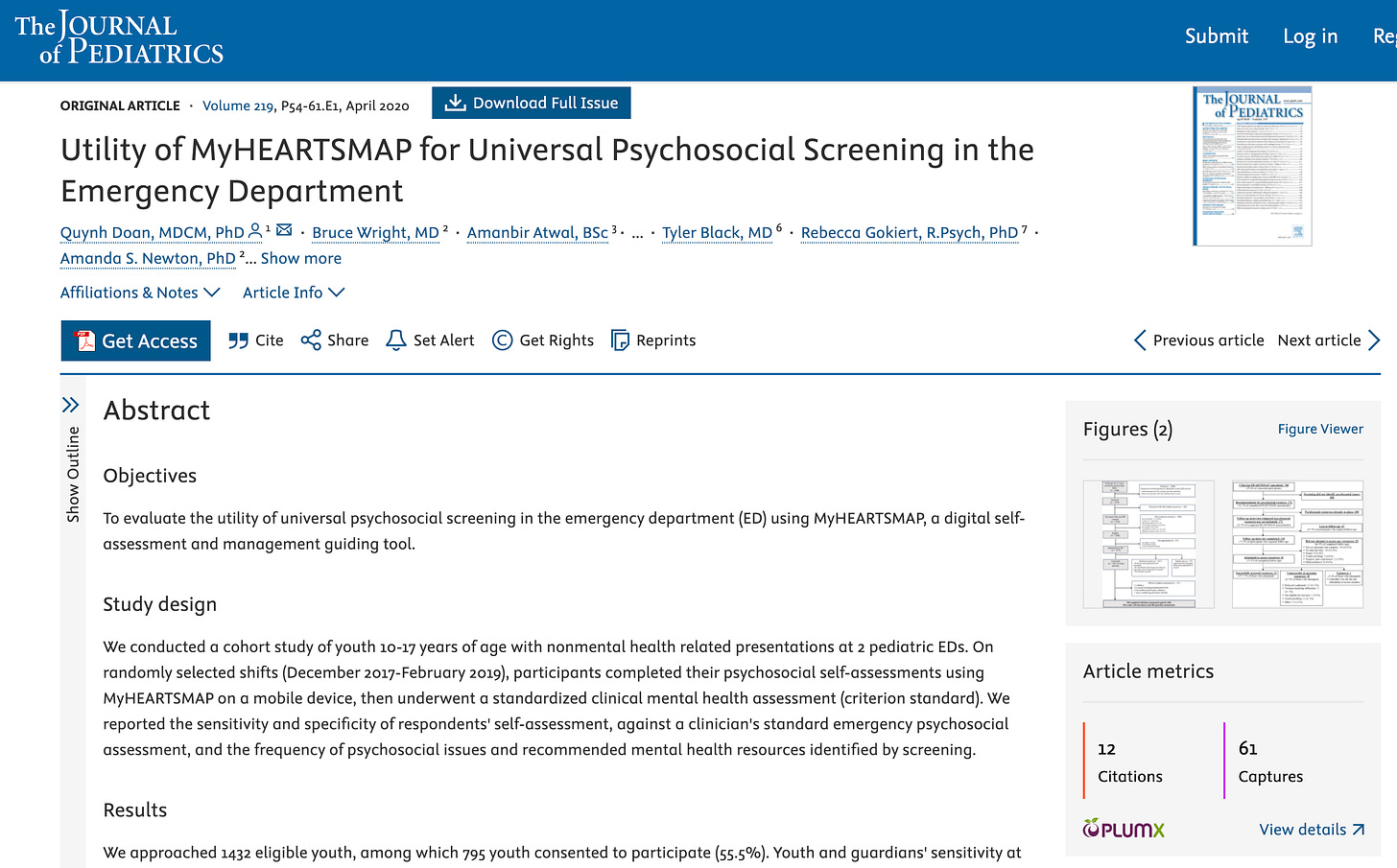The height and width of the screenshot is (868, 1397).
Task: Click the vertical Show Outline label
Action: coord(73,475)
